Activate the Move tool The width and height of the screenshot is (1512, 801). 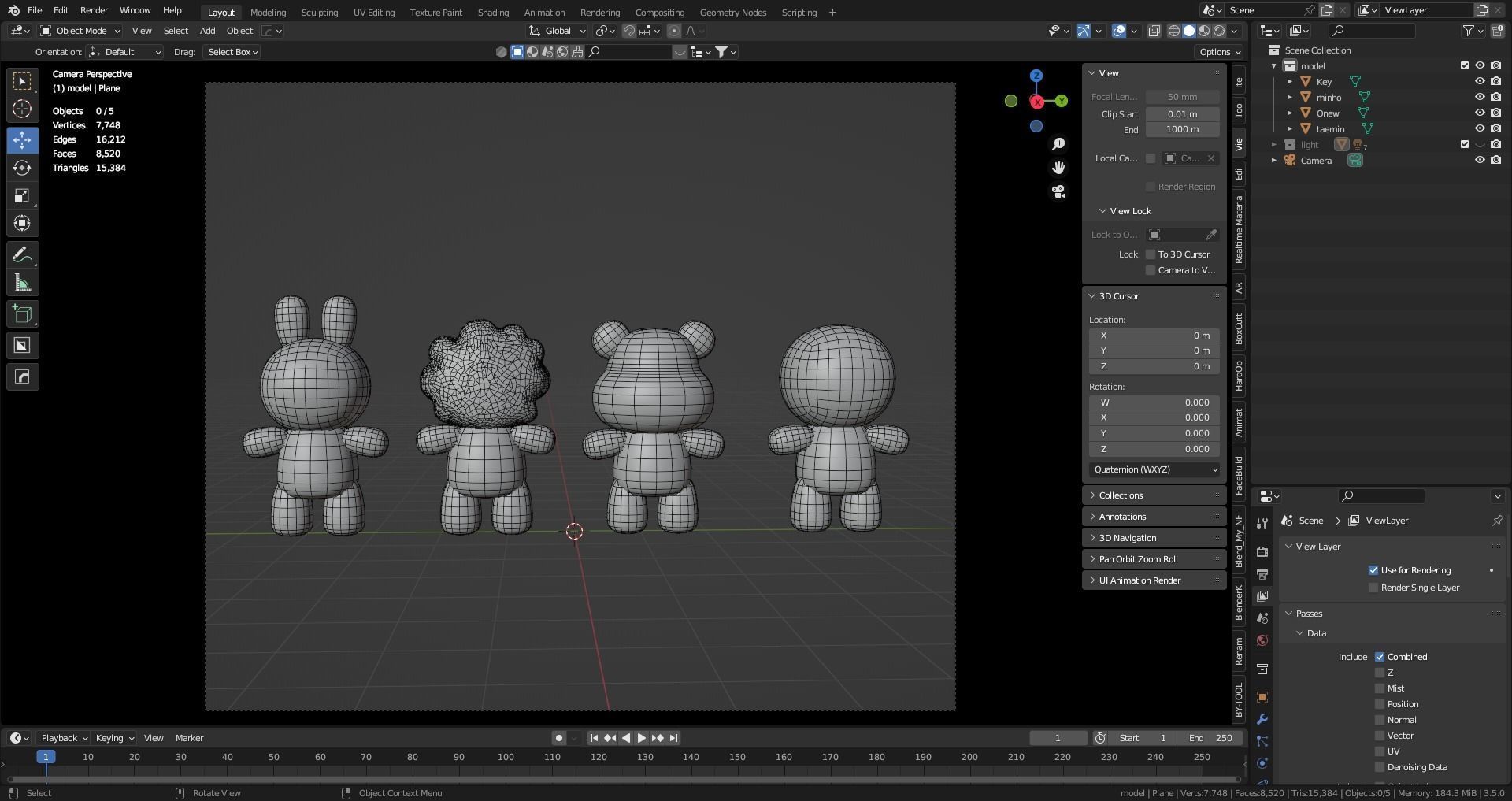coord(22,140)
